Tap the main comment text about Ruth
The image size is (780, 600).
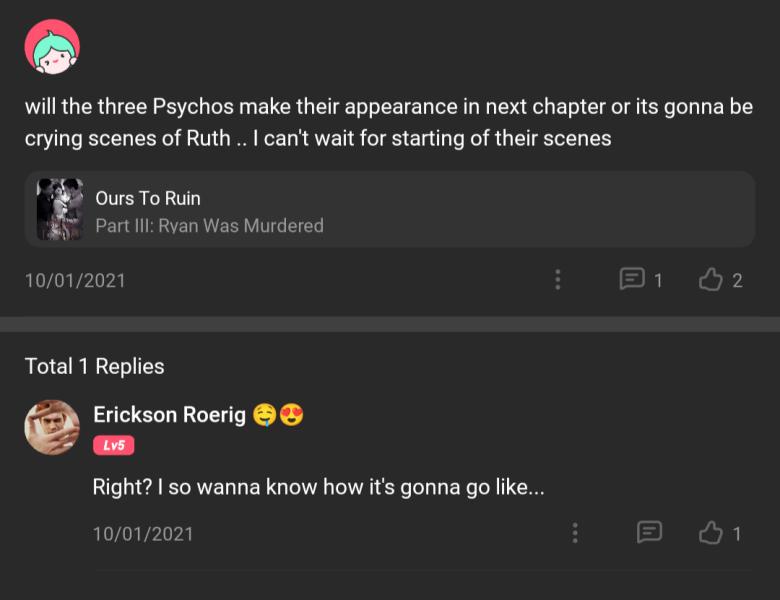(x=388, y=122)
